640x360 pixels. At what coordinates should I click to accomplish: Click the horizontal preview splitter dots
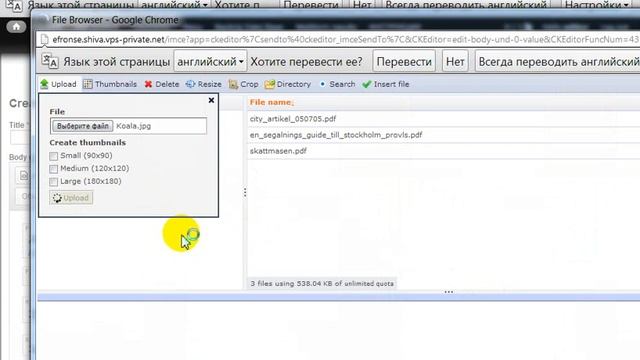(x=449, y=292)
